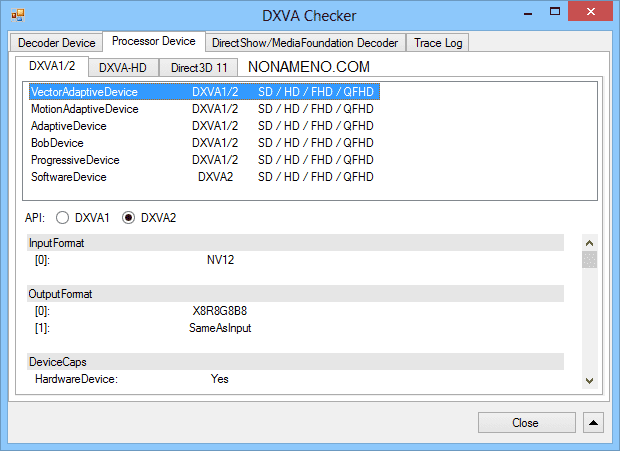Choose the AdaptiveDevice row

(69, 126)
